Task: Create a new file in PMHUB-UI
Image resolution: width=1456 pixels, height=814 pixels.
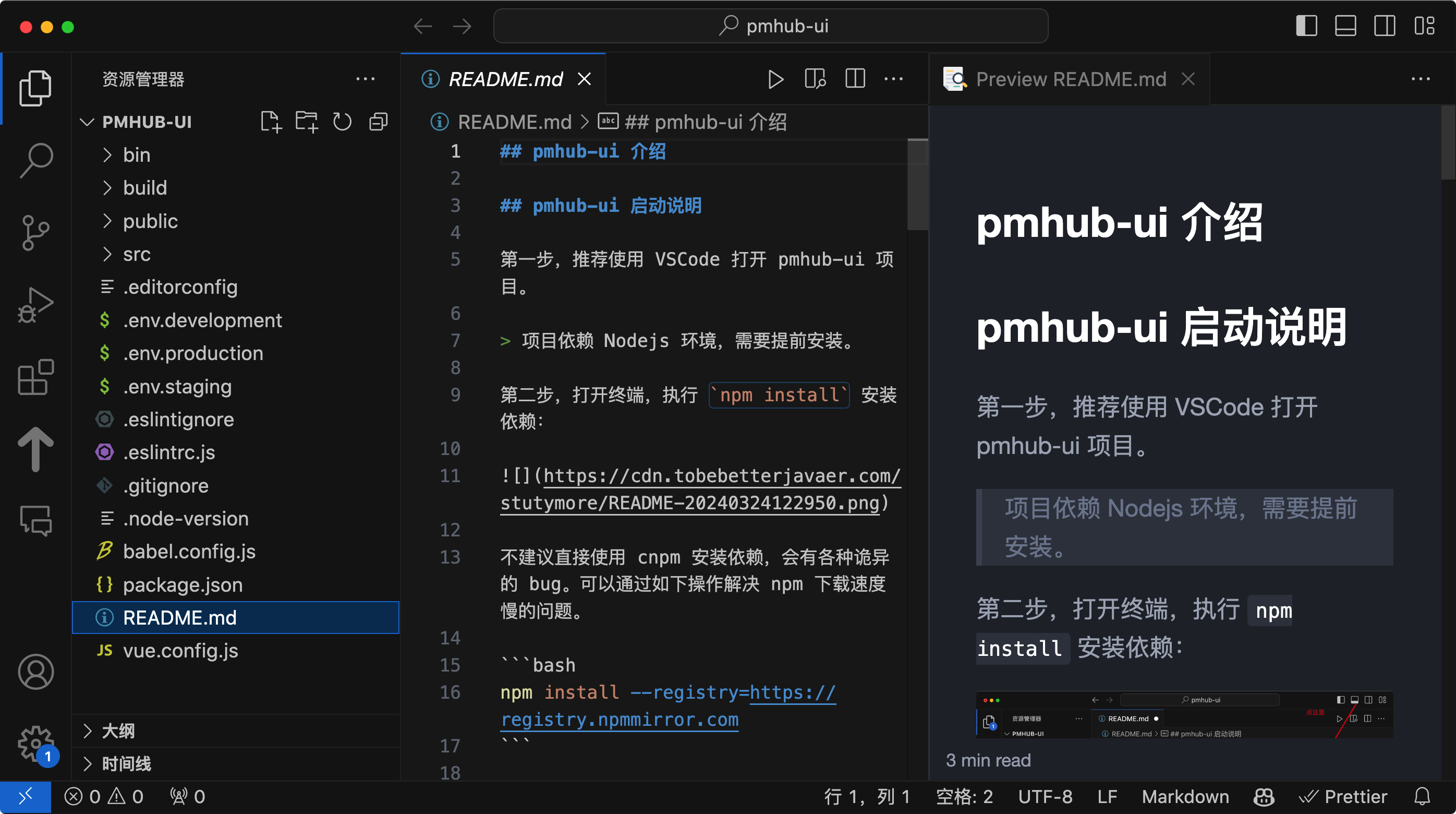Action: pos(271,122)
